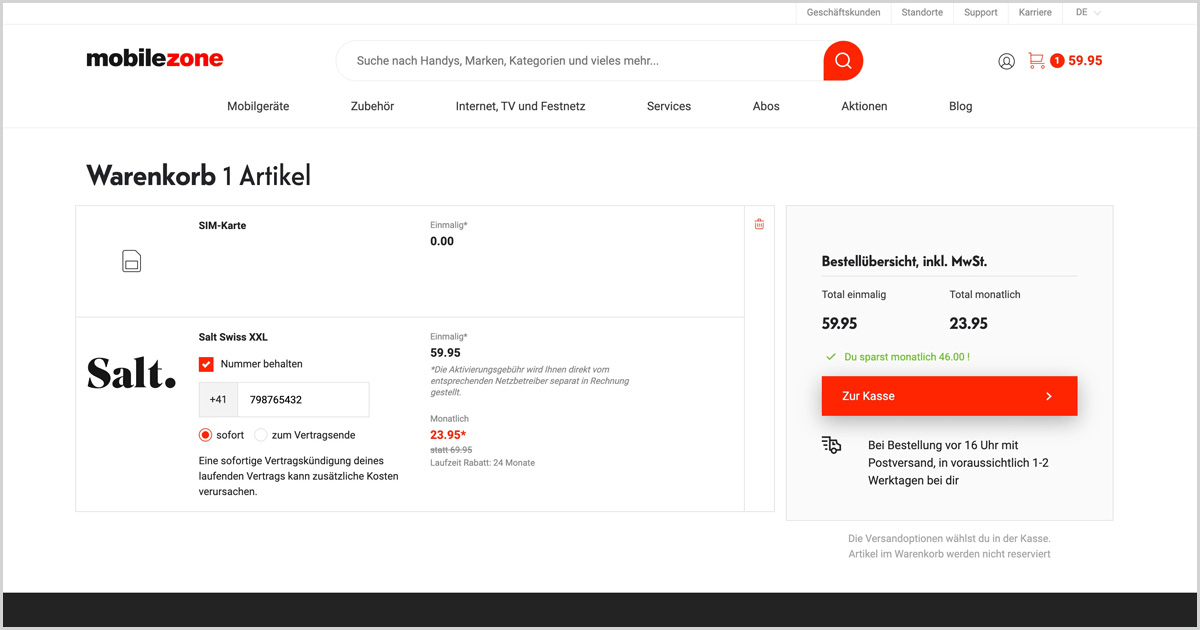
Task: Open the Geschäftskunden link
Action: click(843, 13)
